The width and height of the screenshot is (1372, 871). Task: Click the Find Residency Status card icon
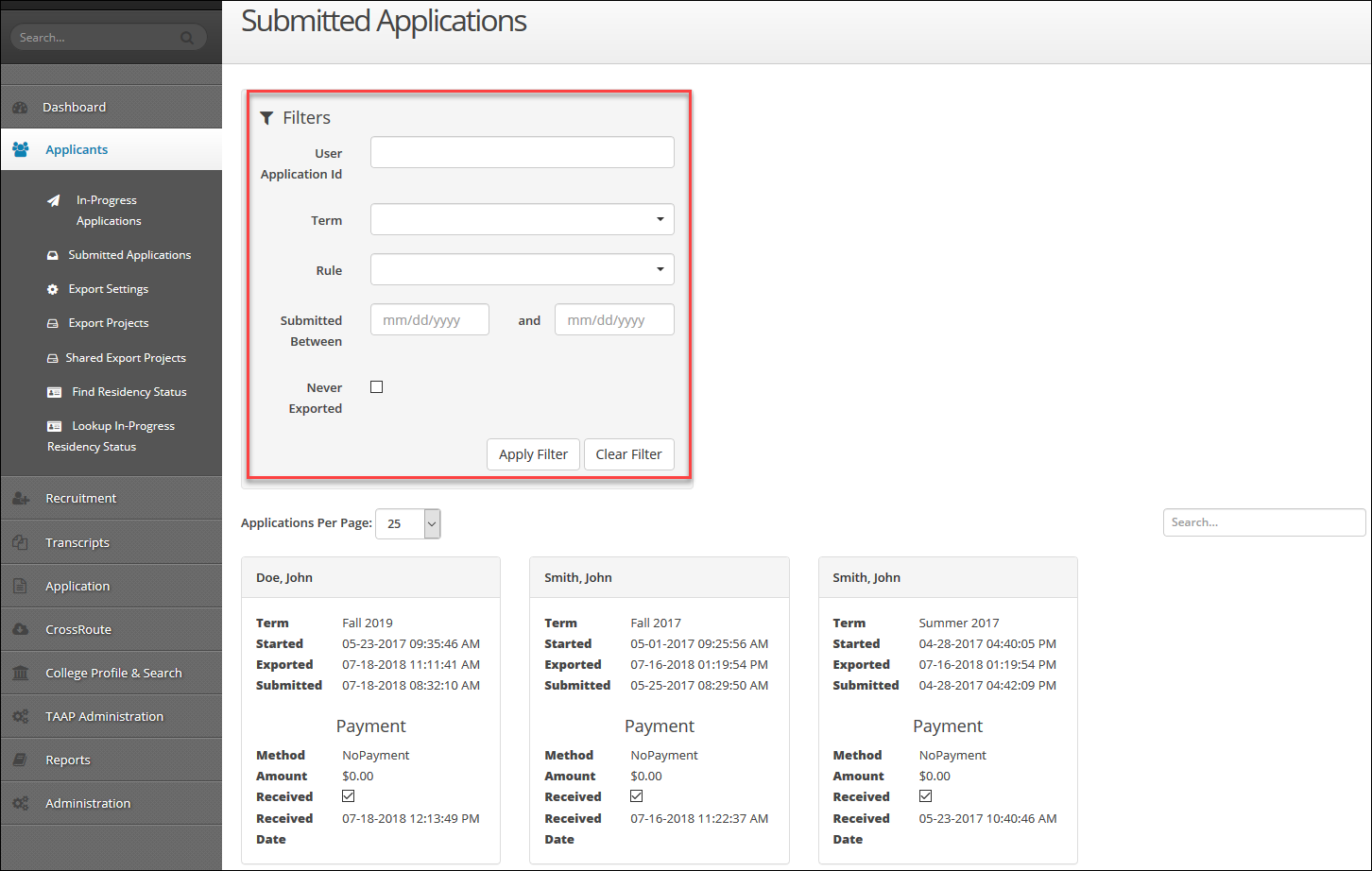pos(54,391)
